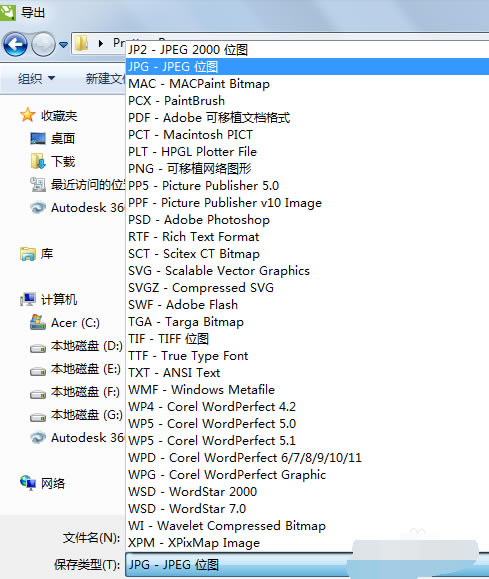489x579 pixels.
Task: Click Autodesk 360 under 计算机
Action: 78,438
